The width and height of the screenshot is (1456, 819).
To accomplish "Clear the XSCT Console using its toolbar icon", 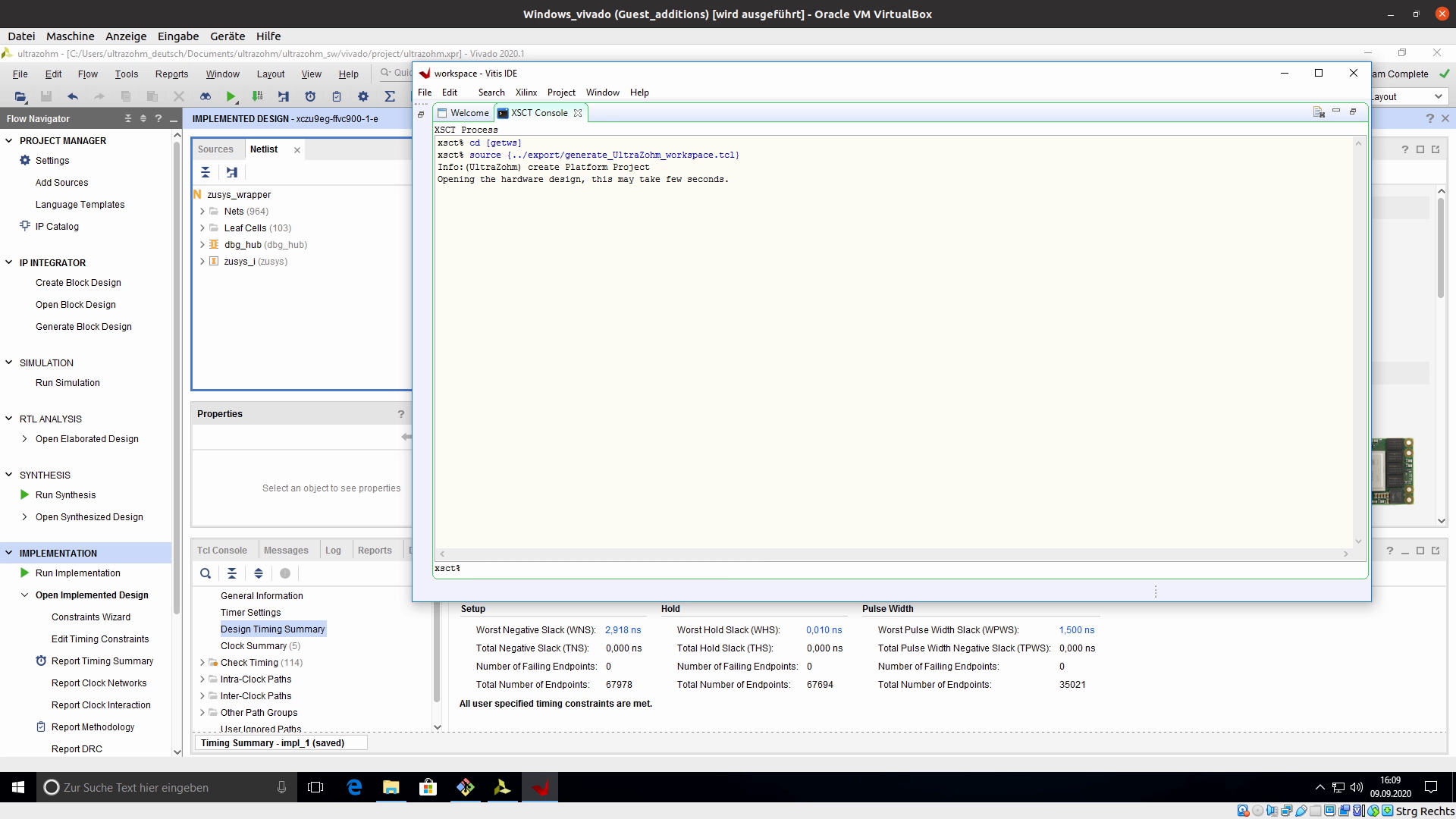I will (1319, 112).
